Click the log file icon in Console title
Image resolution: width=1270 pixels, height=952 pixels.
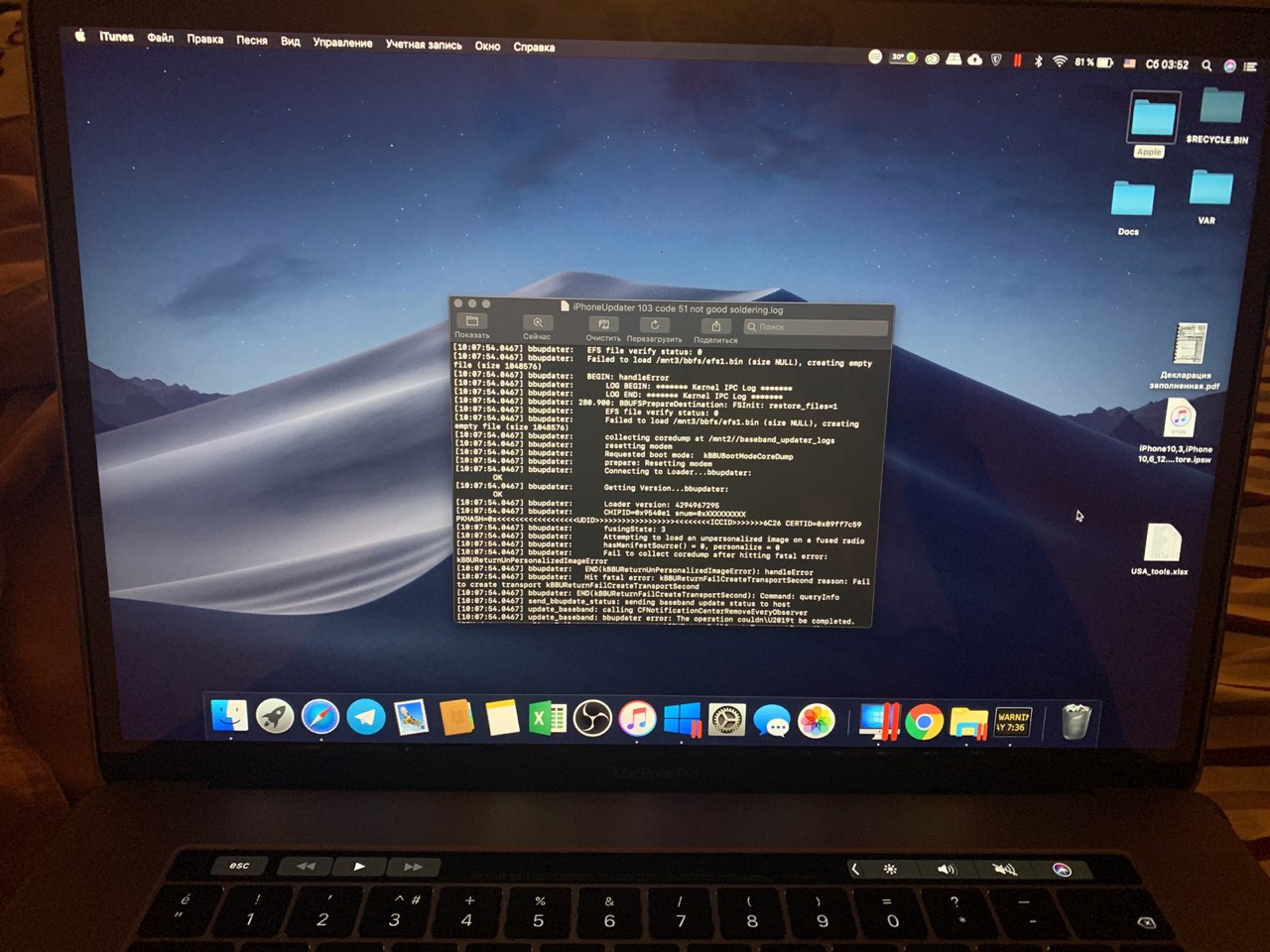(x=565, y=307)
